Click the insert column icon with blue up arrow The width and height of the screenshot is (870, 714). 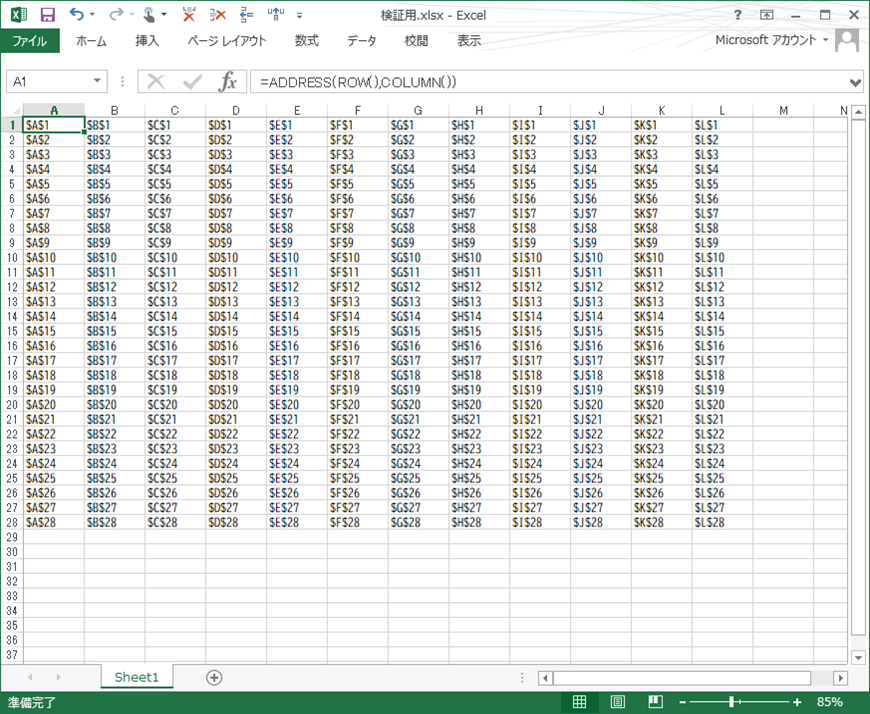click(x=276, y=14)
